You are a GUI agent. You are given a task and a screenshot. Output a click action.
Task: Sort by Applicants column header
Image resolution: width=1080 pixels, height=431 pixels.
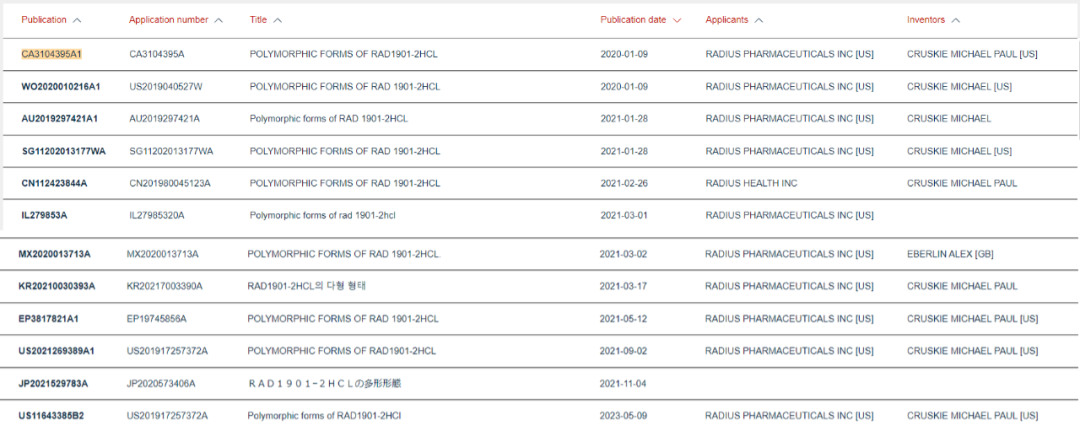[734, 20]
